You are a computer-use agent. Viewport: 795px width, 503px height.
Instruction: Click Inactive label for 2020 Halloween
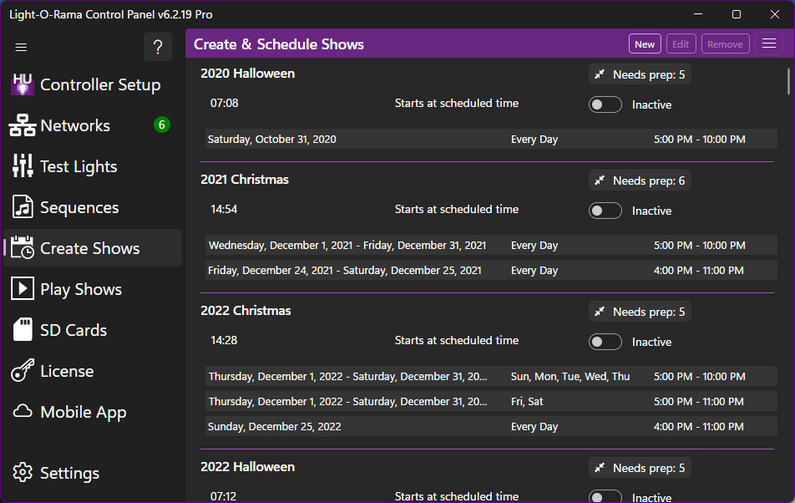coord(652,105)
